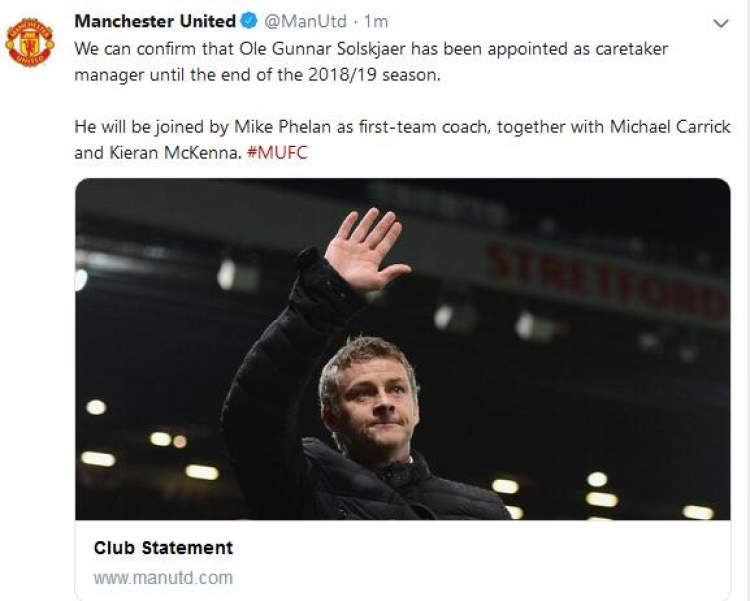This screenshot has width=750, height=601.
Task: Click the blue verified badge
Action: tap(249, 21)
